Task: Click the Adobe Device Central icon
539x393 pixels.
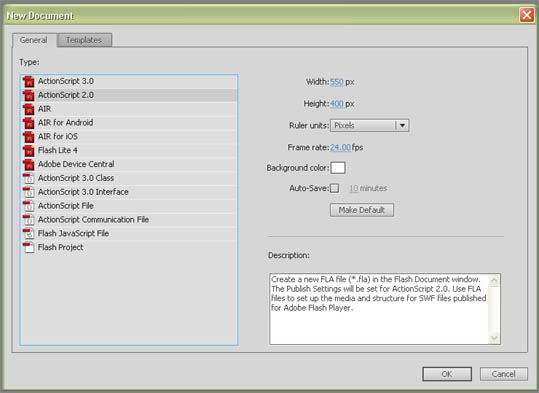Action: pos(29,164)
